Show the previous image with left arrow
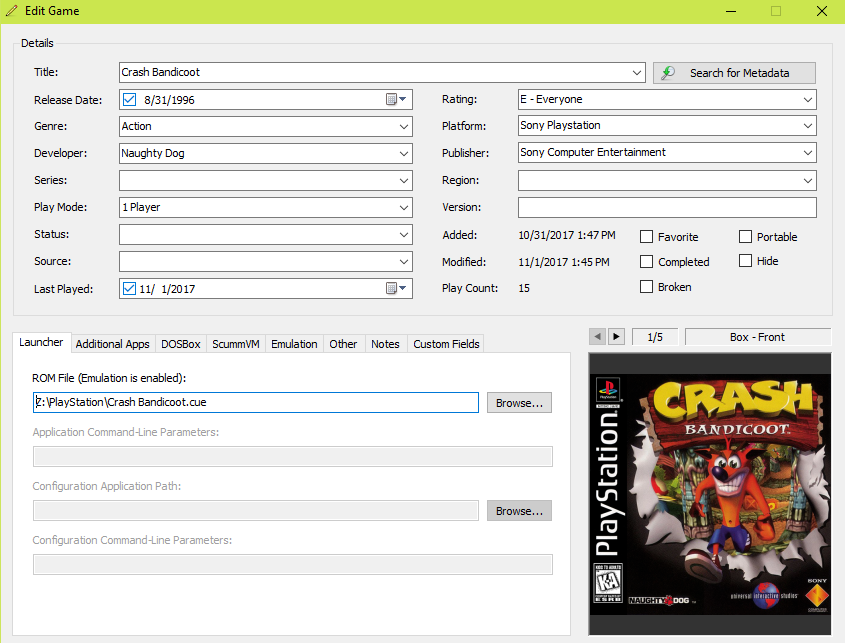Image resolution: width=845 pixels, height=643 pixels. point(597,337)
